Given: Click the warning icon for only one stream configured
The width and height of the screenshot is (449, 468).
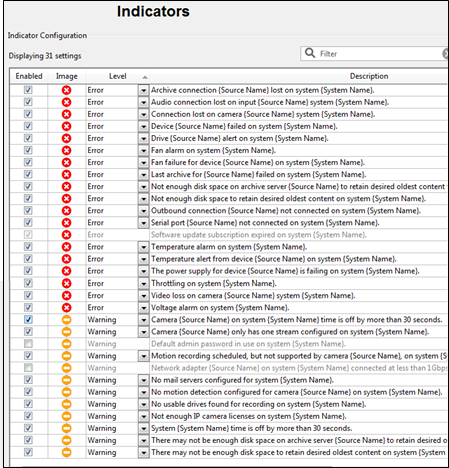Looking at the screenshot, I should pos(66,332).
